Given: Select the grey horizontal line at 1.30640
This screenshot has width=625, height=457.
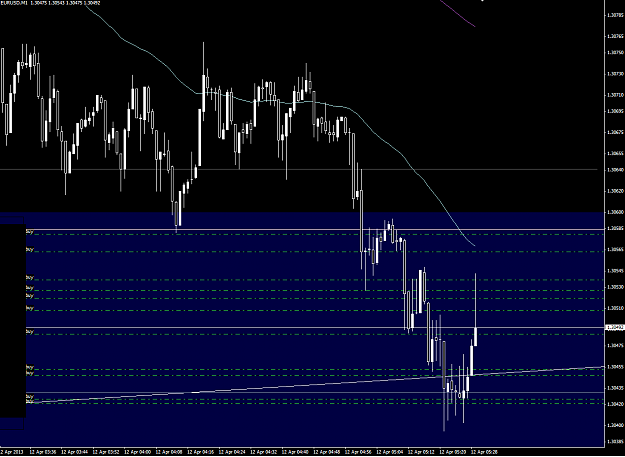Looking at the screenshot, I should 299,170.
